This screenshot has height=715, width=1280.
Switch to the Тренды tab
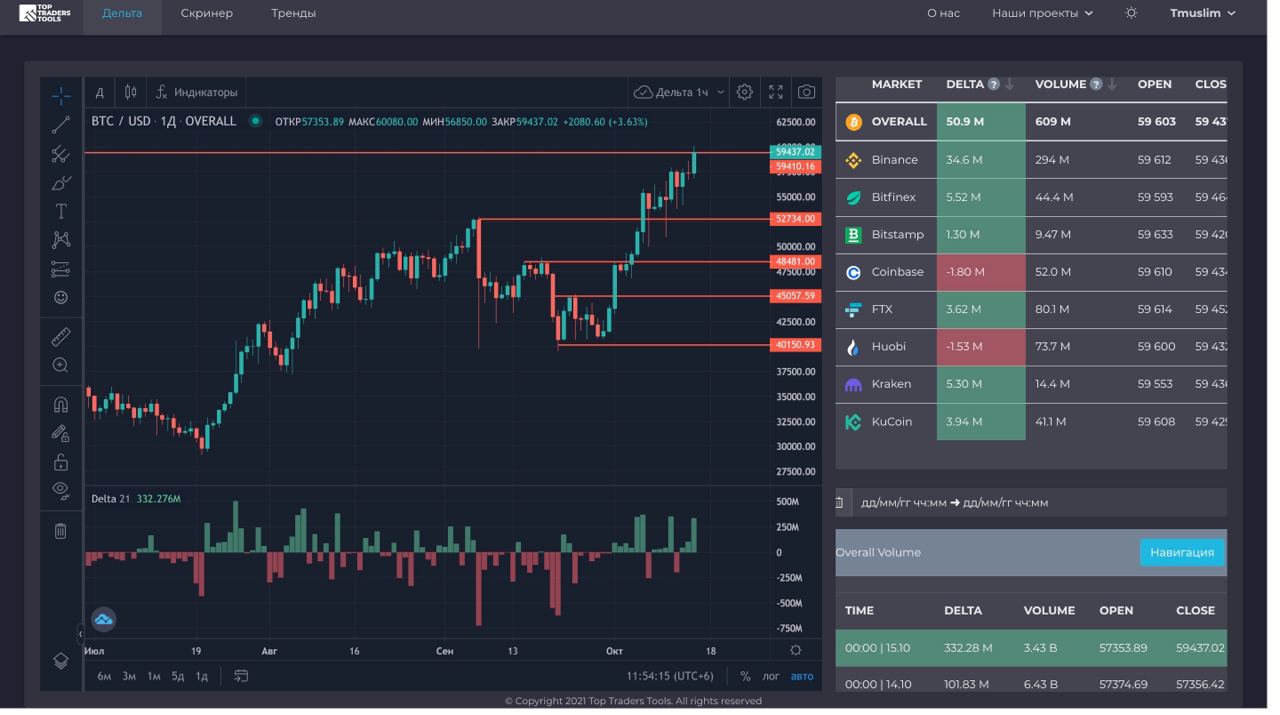[293, 13]
